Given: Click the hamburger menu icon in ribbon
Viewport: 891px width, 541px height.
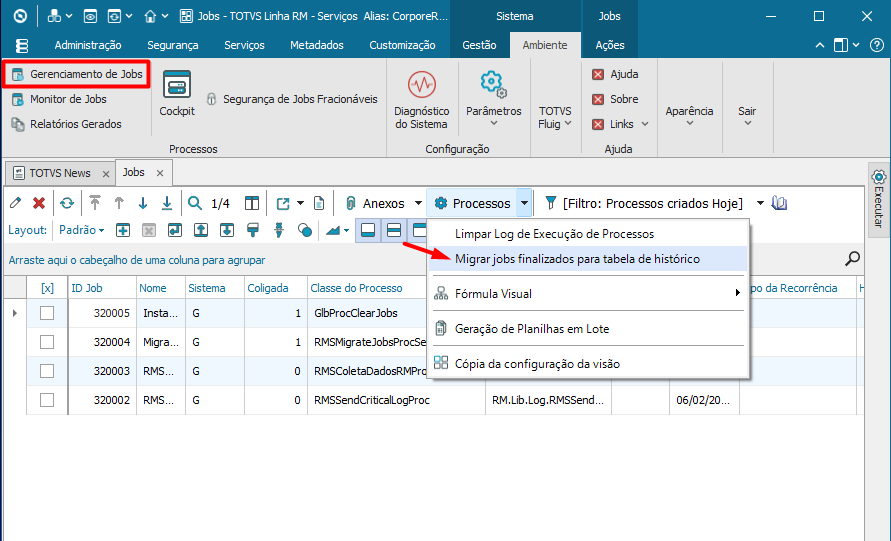Looking at the screenshot, I should [x=22, y=45].
